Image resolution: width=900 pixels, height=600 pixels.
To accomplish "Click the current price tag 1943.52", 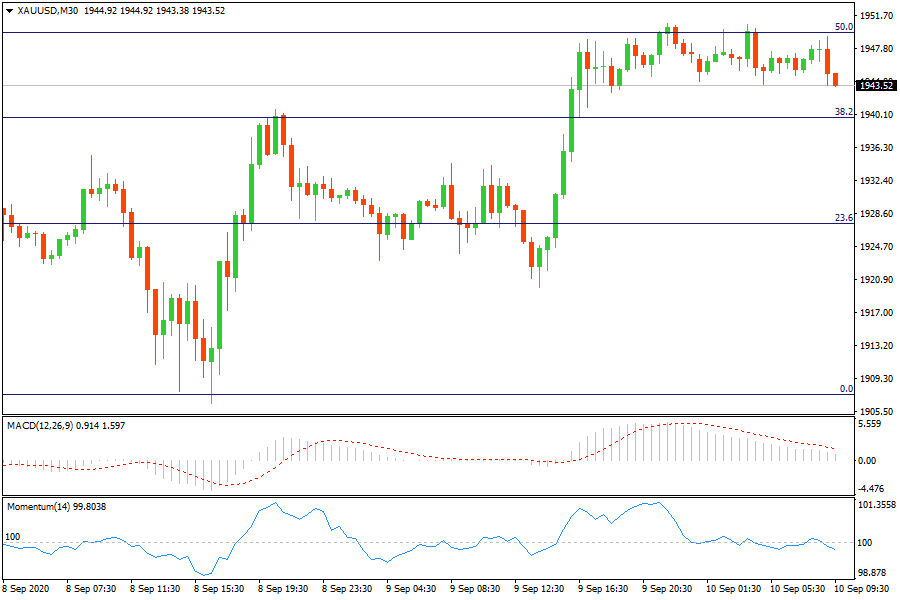I will click(x=877, y=86).
